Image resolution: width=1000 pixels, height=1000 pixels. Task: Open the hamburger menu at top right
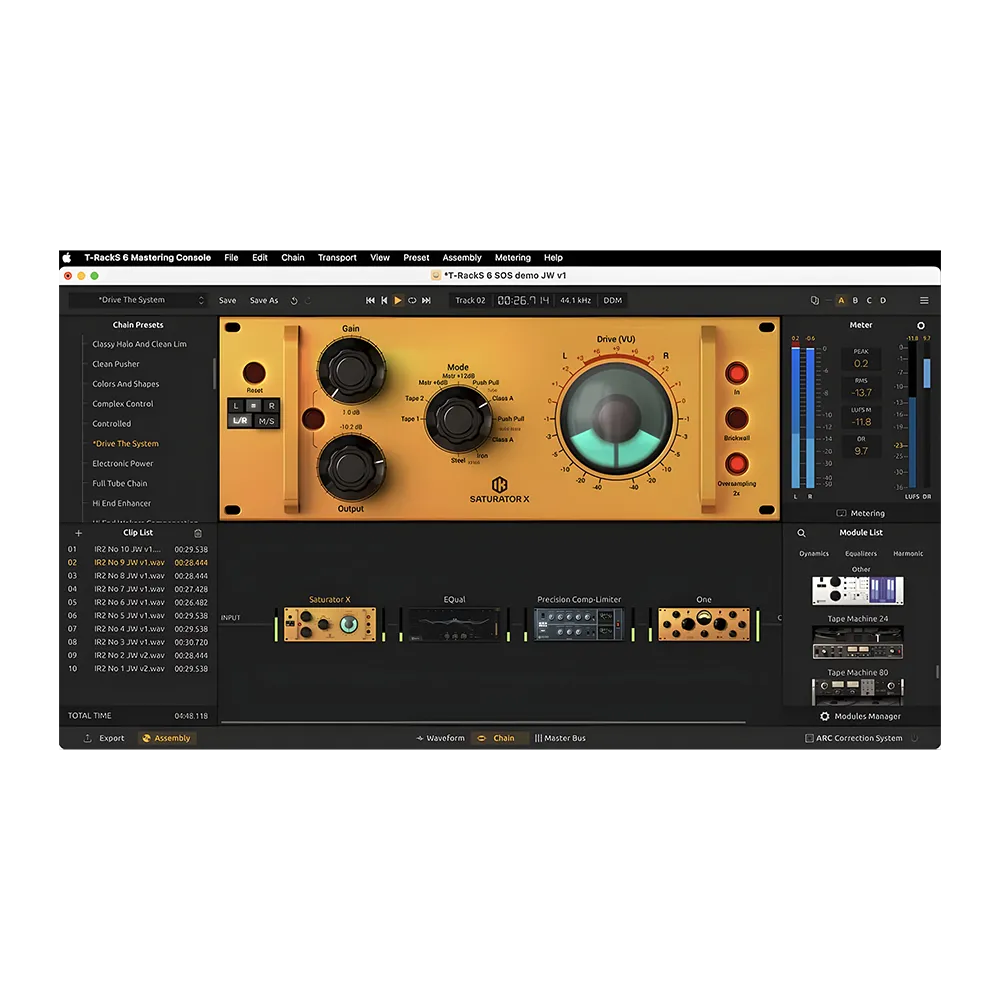(x=924, y=300)
